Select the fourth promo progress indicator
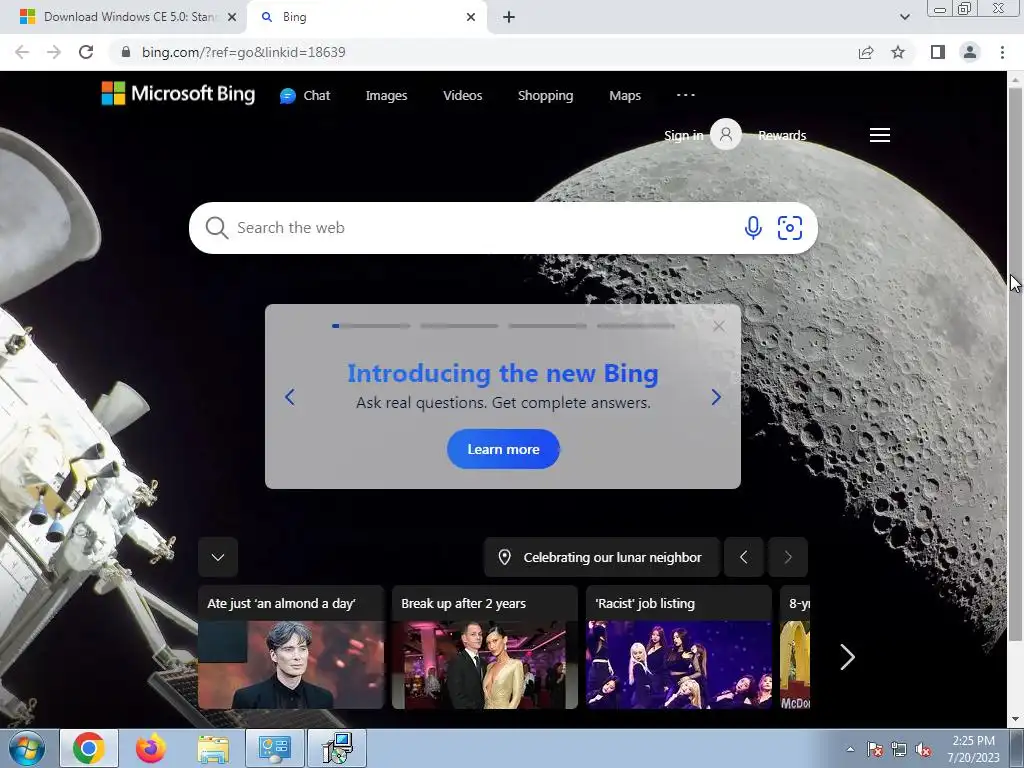This screenshot has height=768, width=1024. pos(635,326)
